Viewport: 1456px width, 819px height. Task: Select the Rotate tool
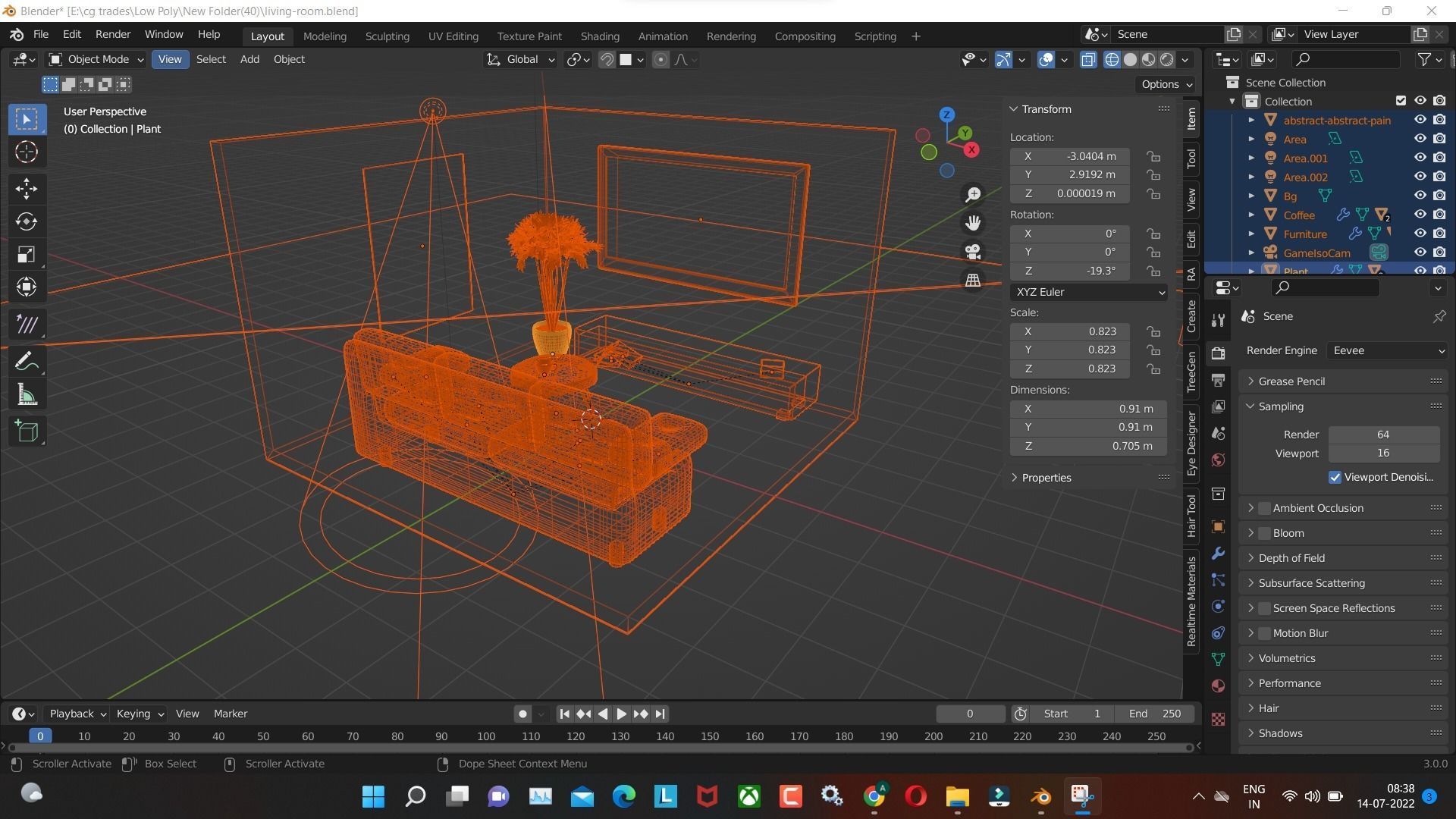(27, 221)
